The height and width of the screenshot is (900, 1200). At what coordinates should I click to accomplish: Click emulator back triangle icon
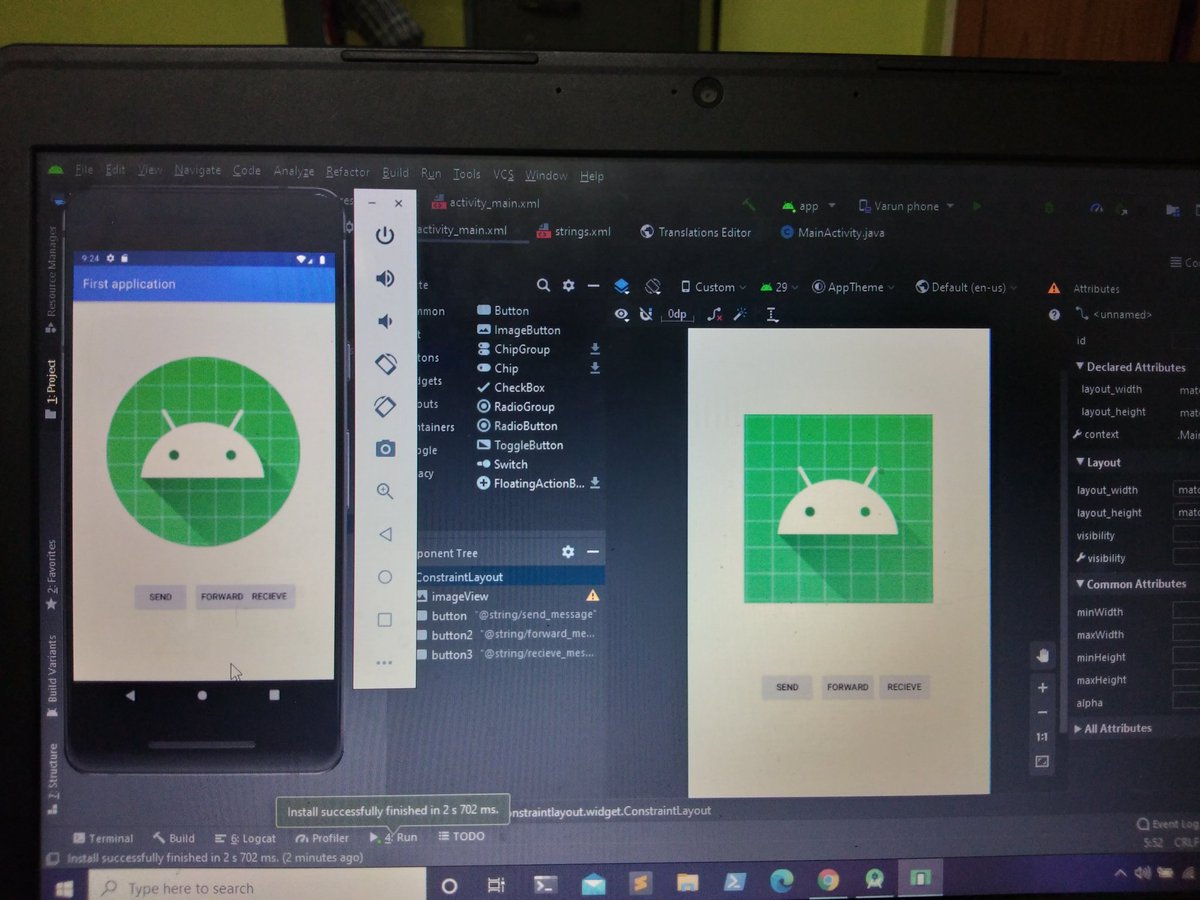385,534
